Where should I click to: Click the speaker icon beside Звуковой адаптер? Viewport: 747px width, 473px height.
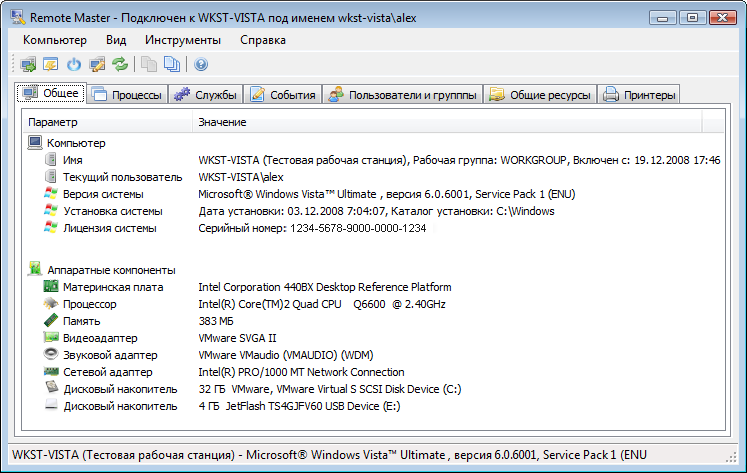pyautogui.click(x=50, y=354)
